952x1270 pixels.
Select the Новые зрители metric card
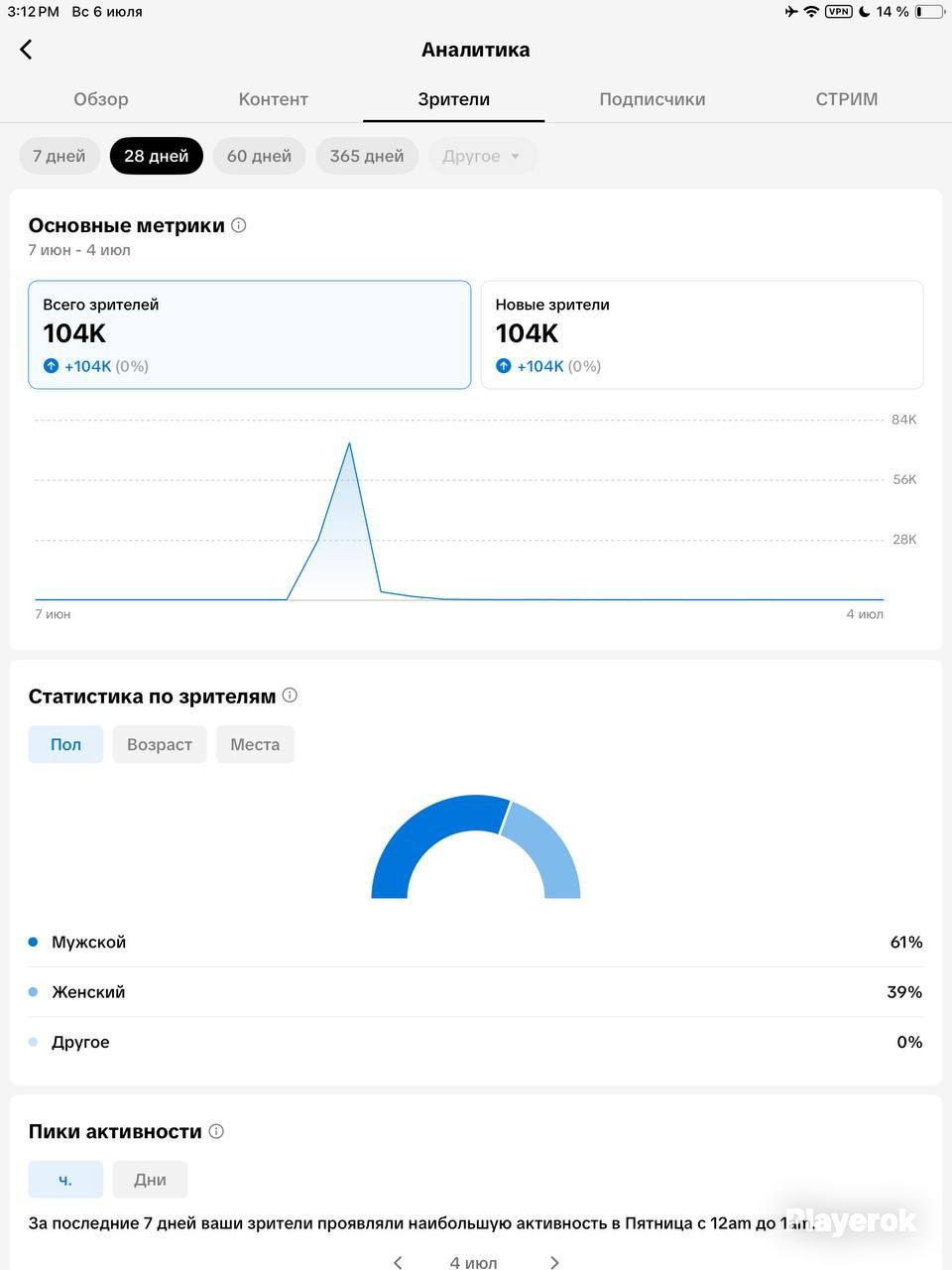click(702, 334)
